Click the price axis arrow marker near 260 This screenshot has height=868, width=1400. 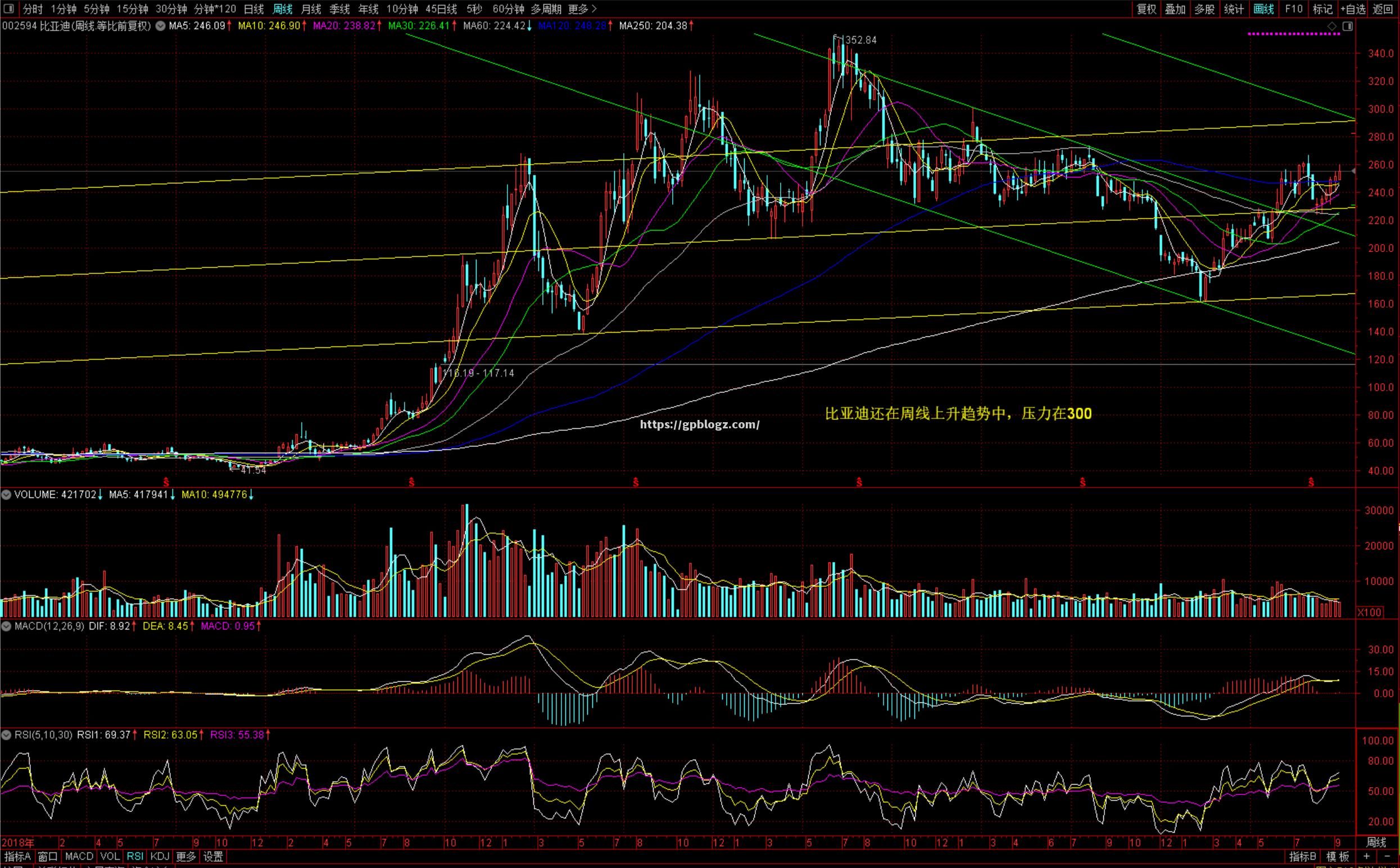click(x=1354, y=171)
